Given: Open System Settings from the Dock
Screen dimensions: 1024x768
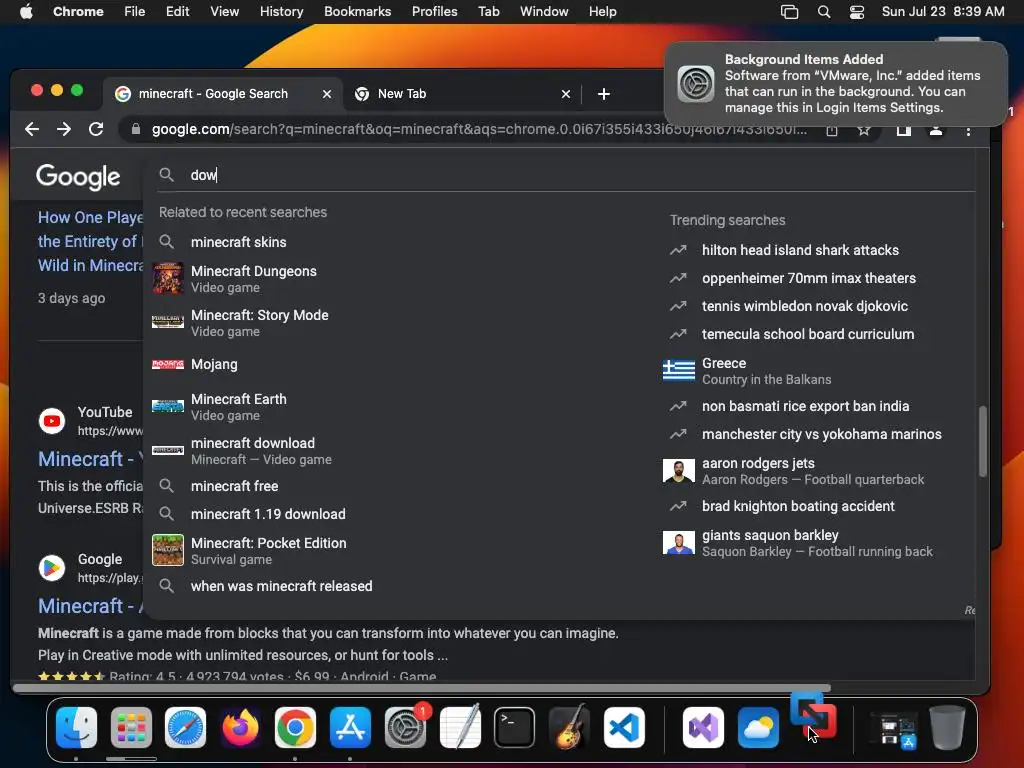Looking at the screenshot, I should coord(405,727).
